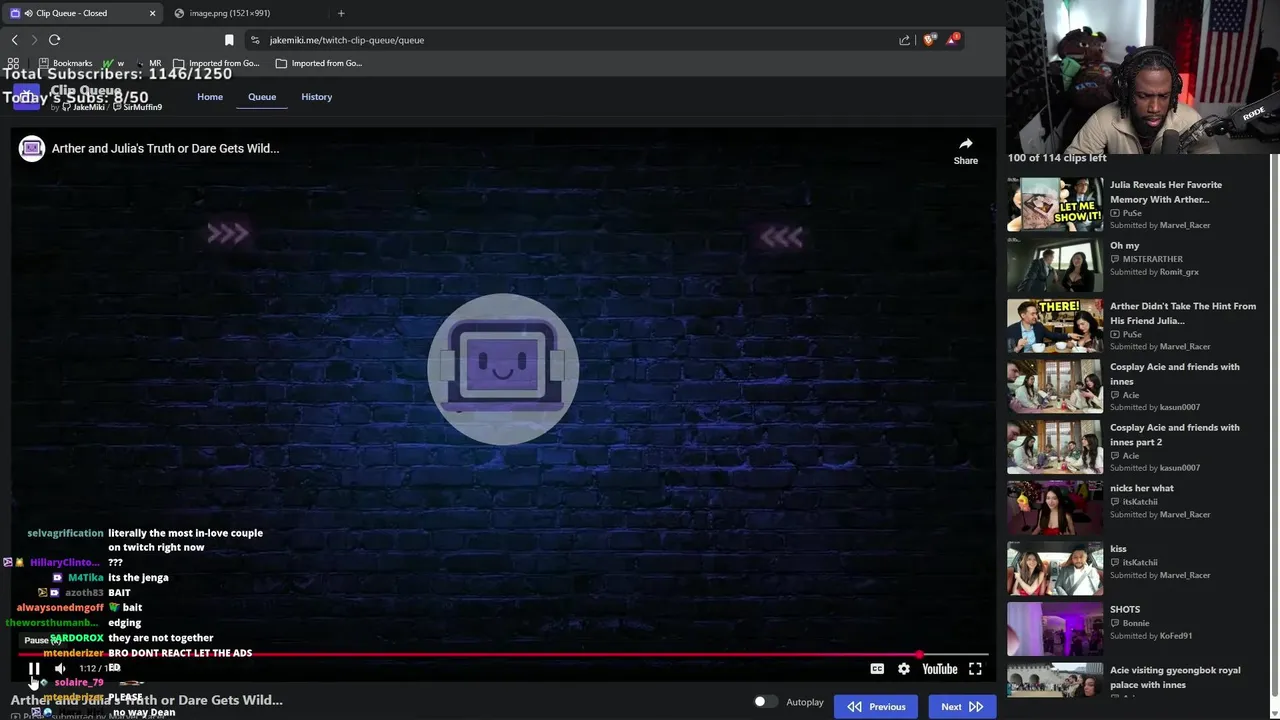
Task: Mute the video using the speaker icon
Action: point(60,669)
